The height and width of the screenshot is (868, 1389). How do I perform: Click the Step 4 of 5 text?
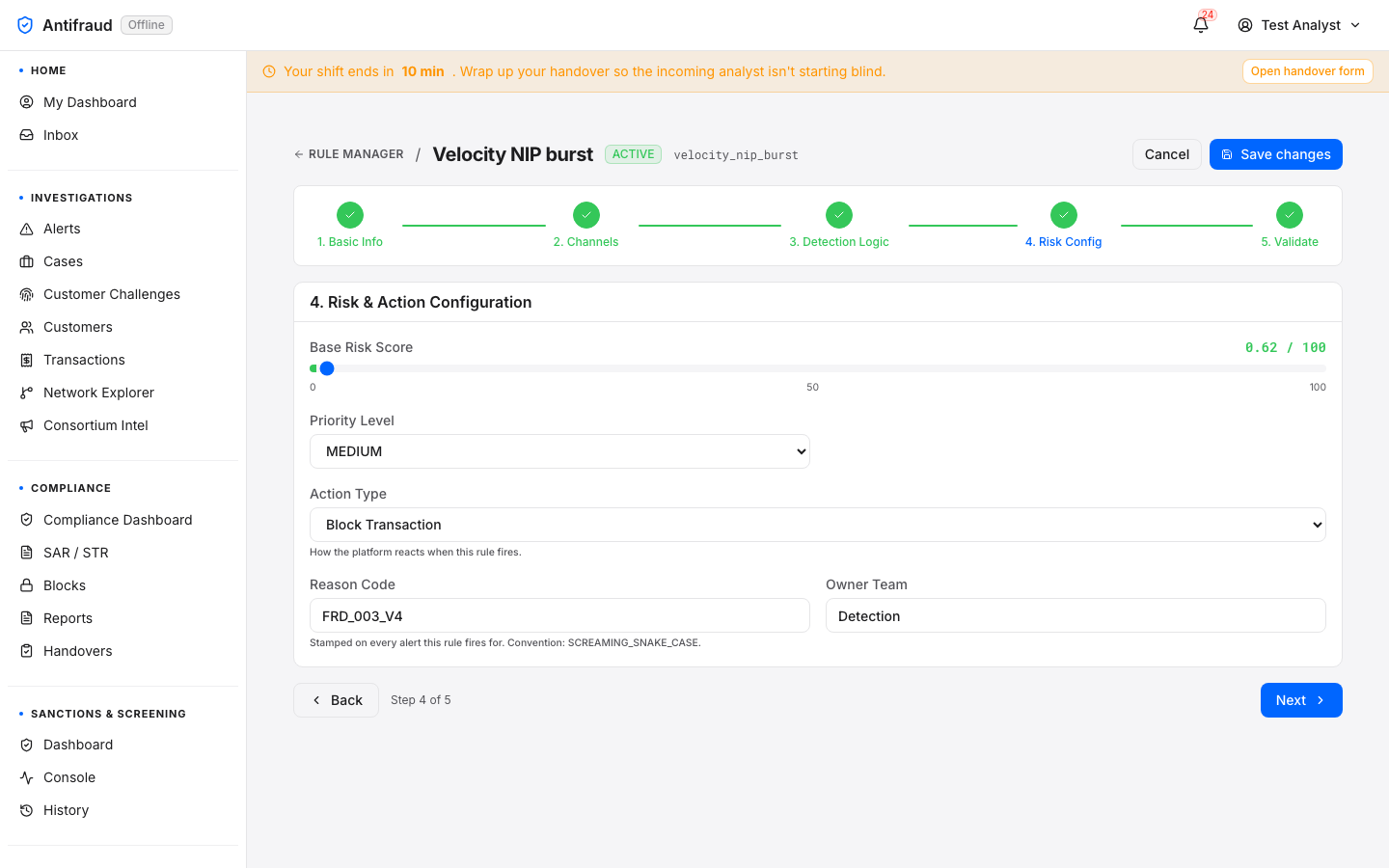click(x=421, y=700)
